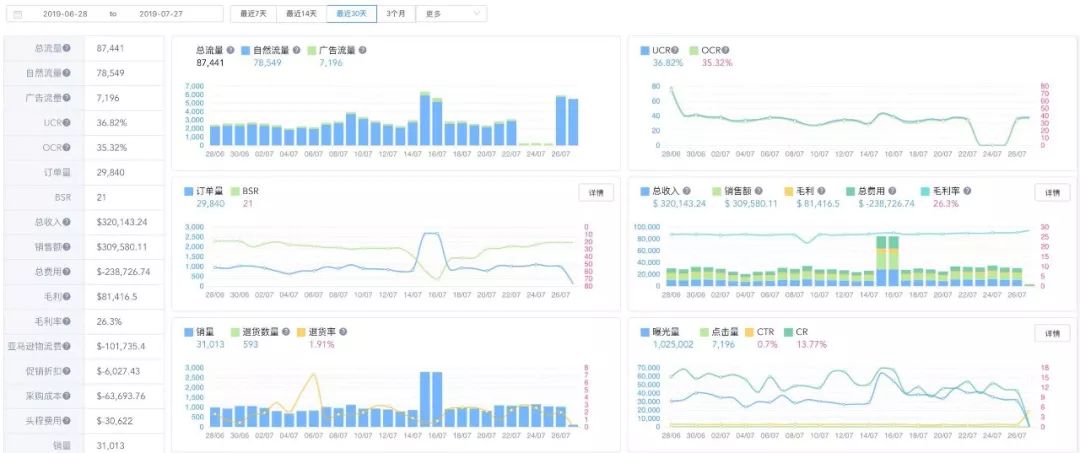Toggle the CR series in the ad chart legend

796,331
